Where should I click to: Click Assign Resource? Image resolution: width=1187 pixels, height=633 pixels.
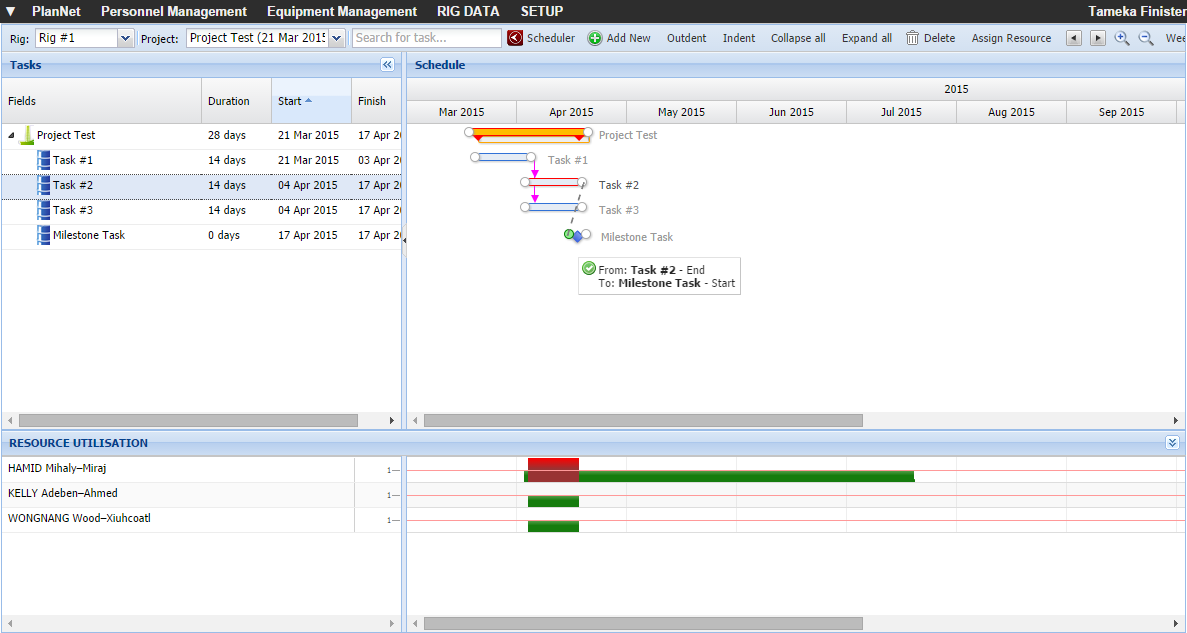pos(1013,38)
